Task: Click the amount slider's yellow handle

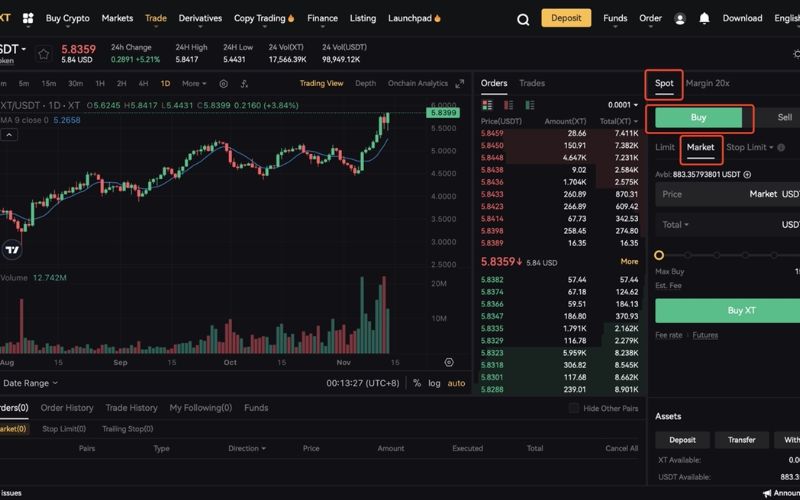Action: pos(659,255)
